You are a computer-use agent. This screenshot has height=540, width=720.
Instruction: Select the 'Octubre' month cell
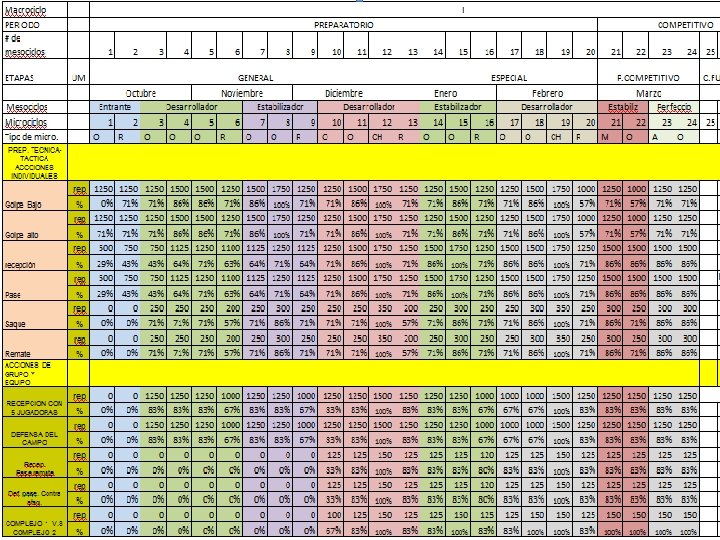tap(141, 93)
